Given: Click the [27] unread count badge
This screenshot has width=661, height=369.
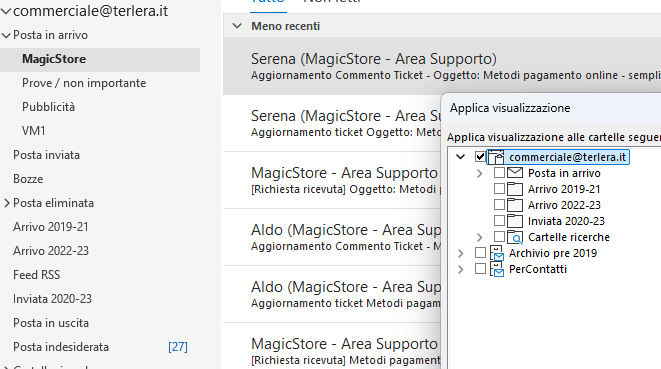Looking at the screenshot, I should (x=177, y=347).
